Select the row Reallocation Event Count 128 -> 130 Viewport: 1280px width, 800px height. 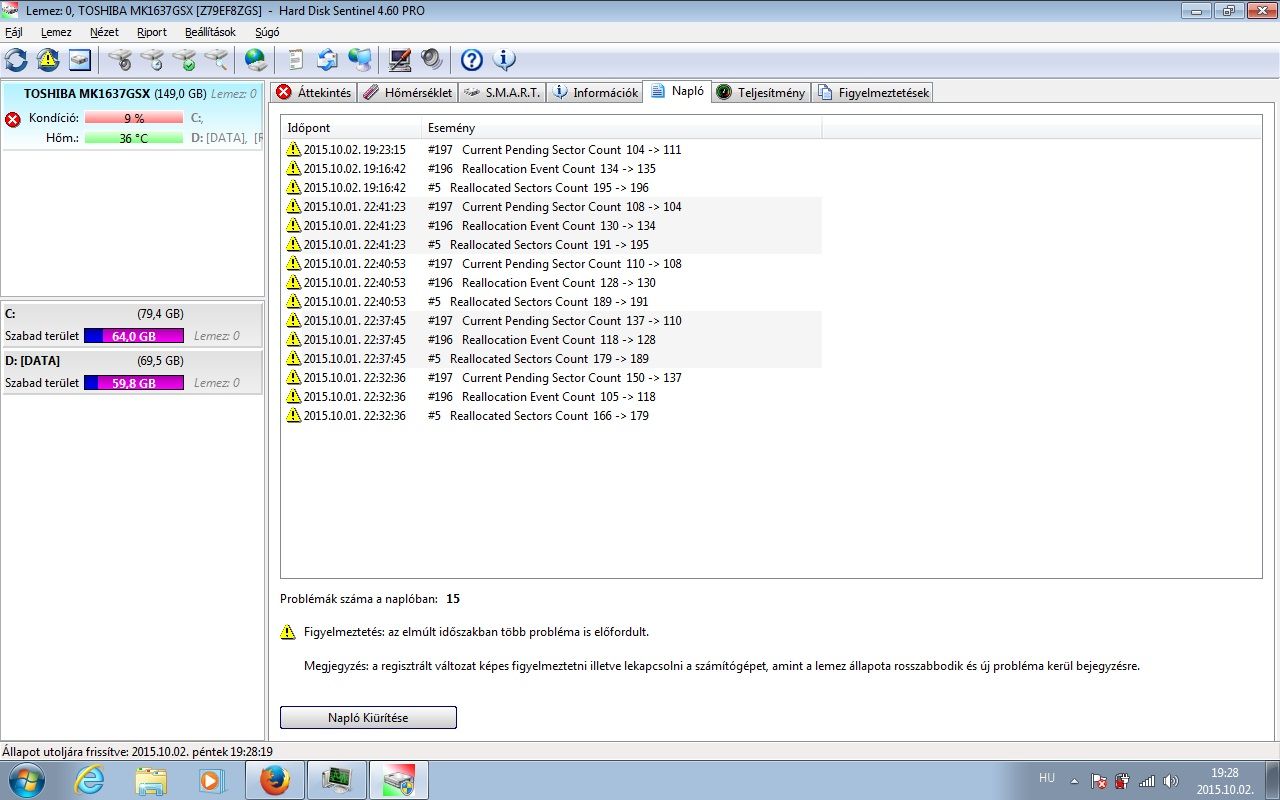(552, 282)
